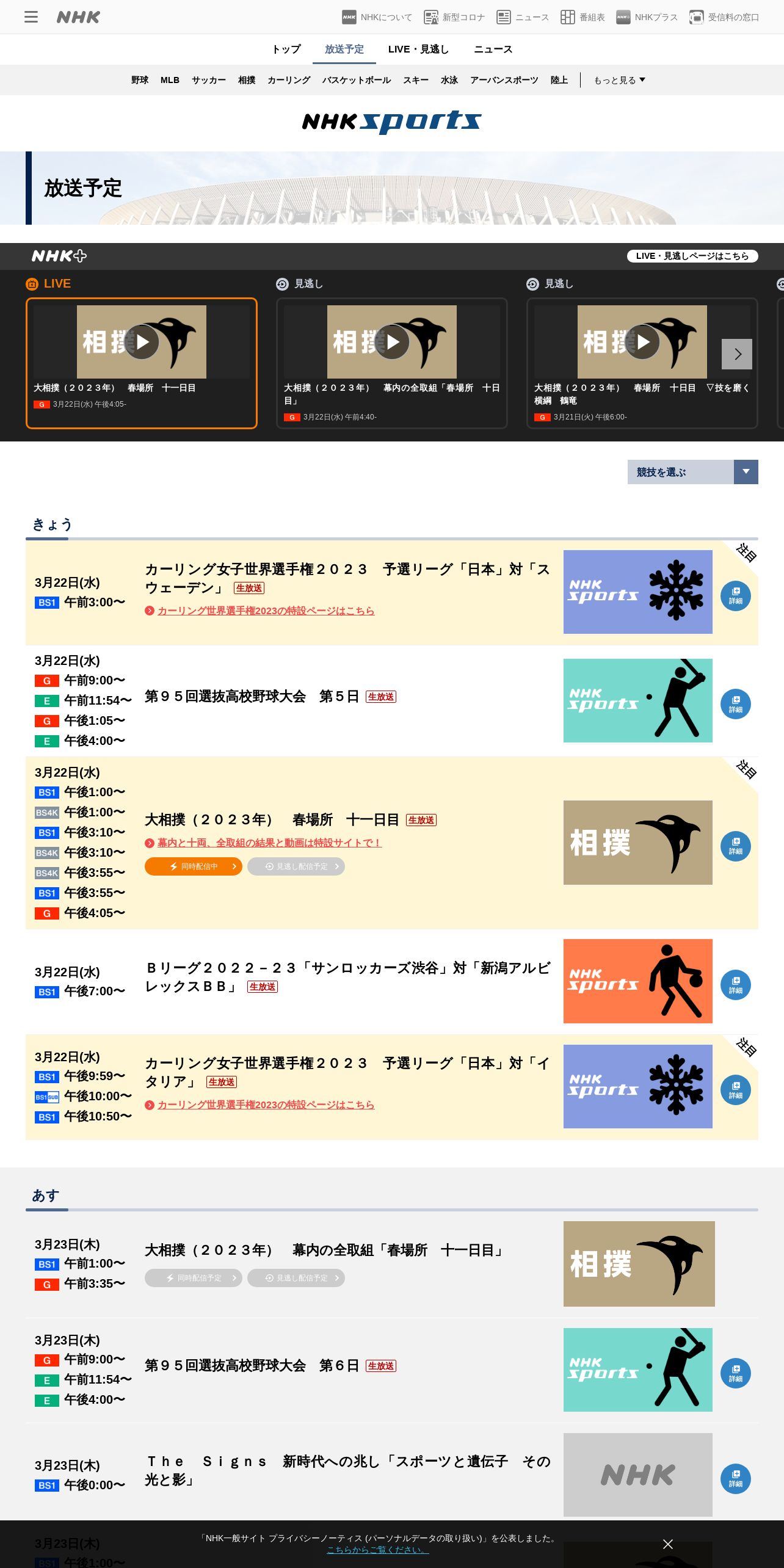Viewport: 784px width, 1568px height.
Task: Click LIVE・見逃しページはこちら button
Action: coord(692,256)
